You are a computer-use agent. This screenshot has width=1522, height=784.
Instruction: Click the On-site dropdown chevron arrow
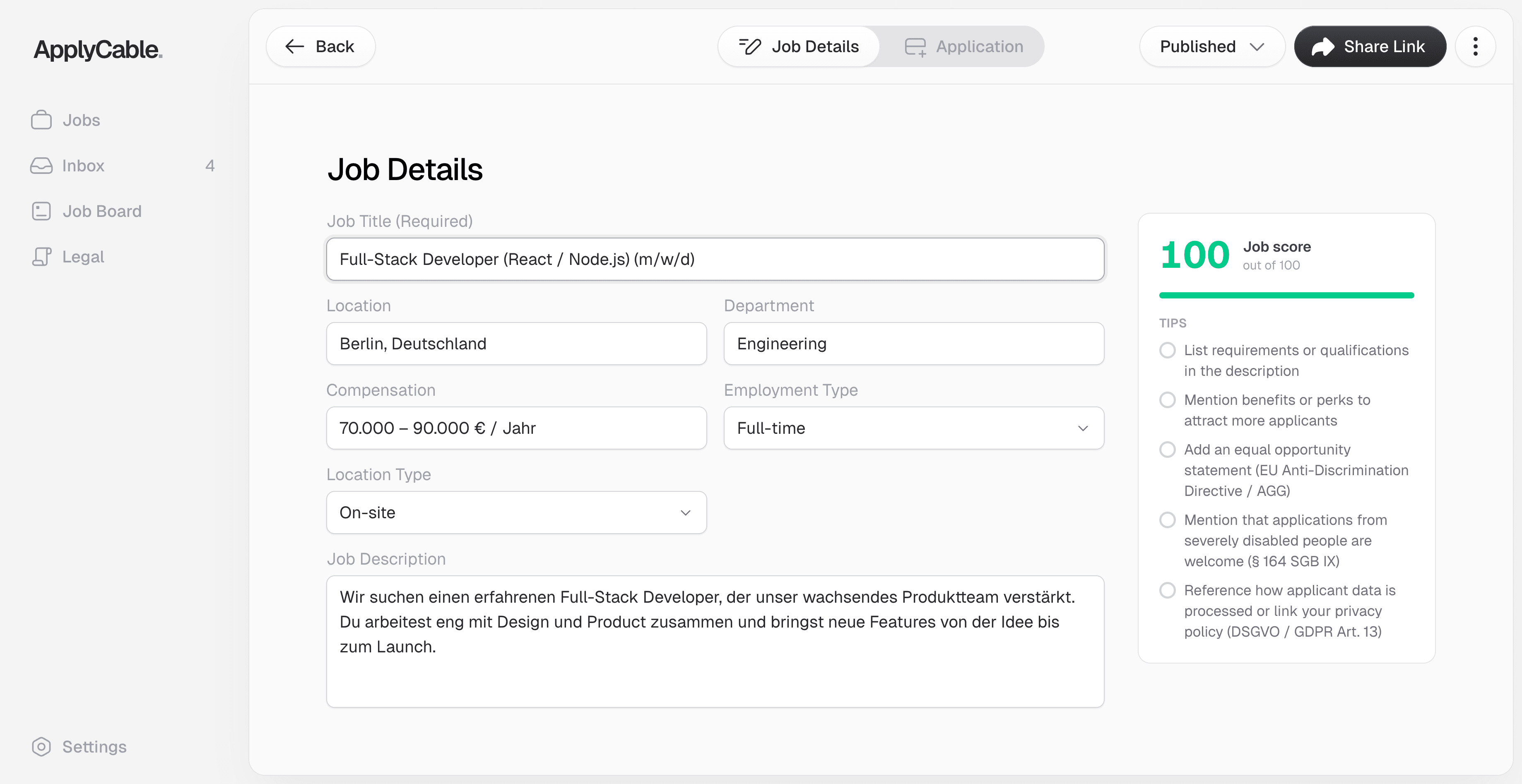pyautogui.click(x=685, y=513)
